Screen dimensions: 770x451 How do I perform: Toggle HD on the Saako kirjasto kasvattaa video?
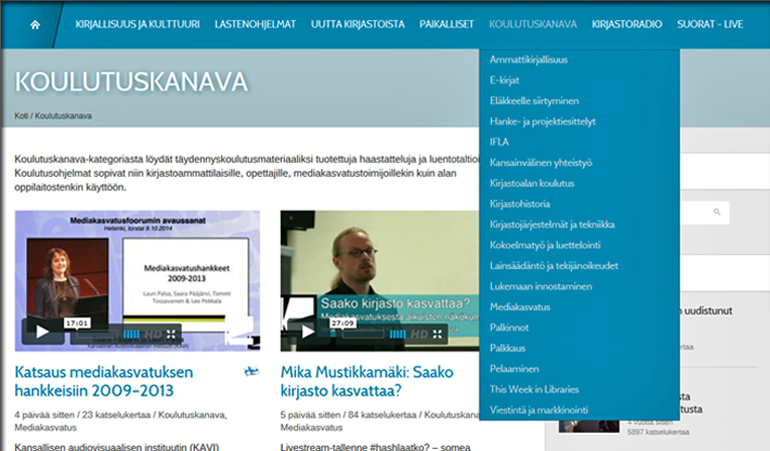[419, 335]
